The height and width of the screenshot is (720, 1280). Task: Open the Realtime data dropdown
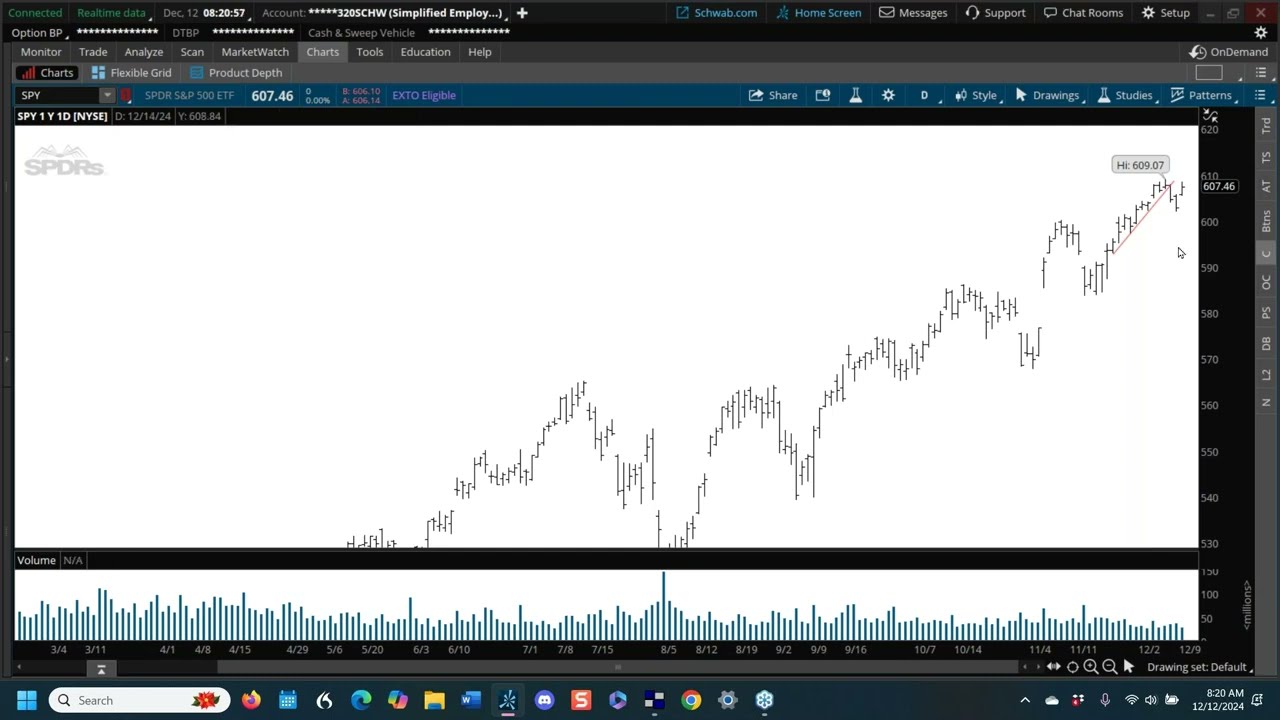[114, 13]
